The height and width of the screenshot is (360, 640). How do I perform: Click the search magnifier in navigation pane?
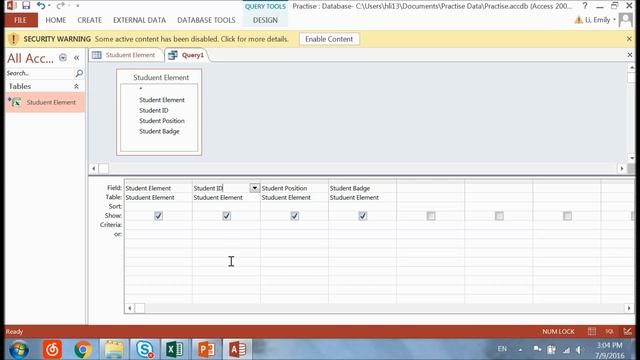click(79, 73)
